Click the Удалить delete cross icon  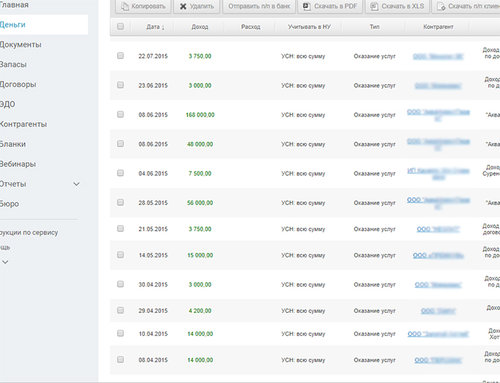coord(183,6)
